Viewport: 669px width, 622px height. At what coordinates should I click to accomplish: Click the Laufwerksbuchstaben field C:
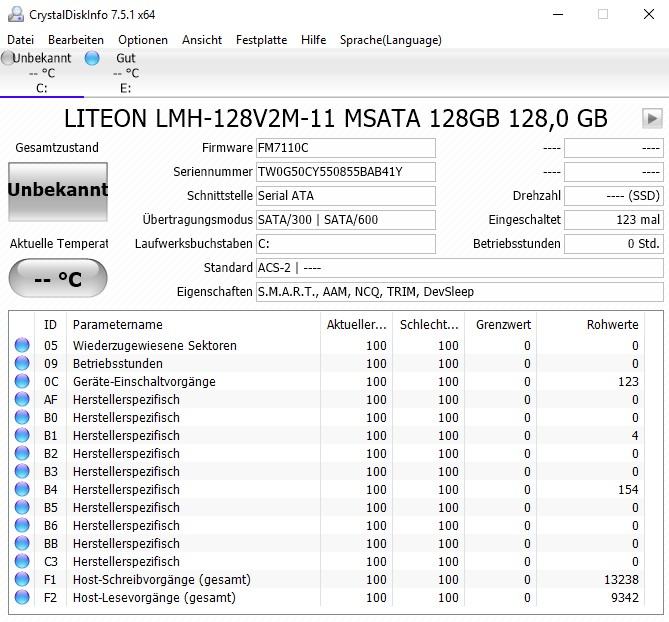[x=346, y=244]
